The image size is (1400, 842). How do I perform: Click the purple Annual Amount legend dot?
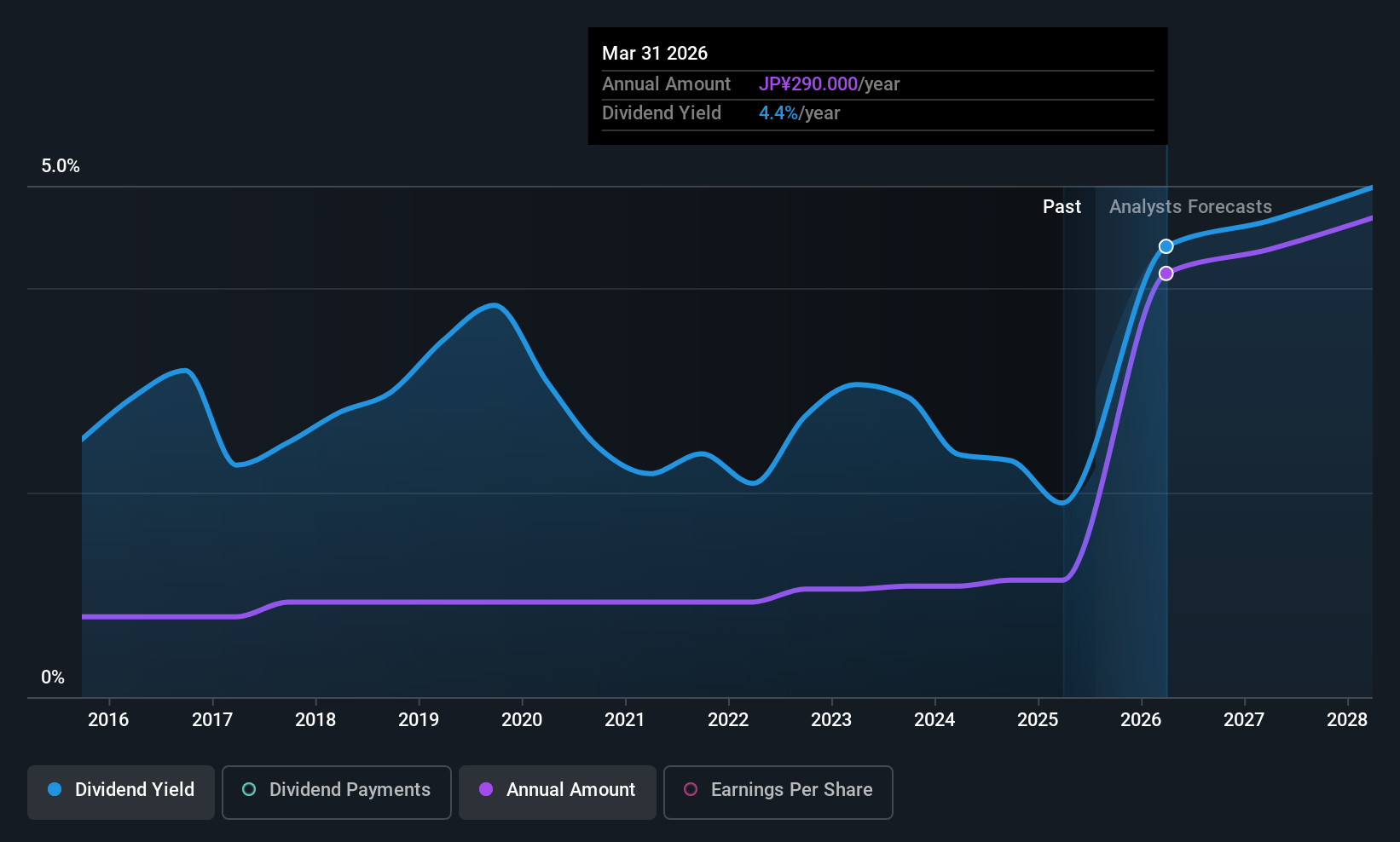486,789
